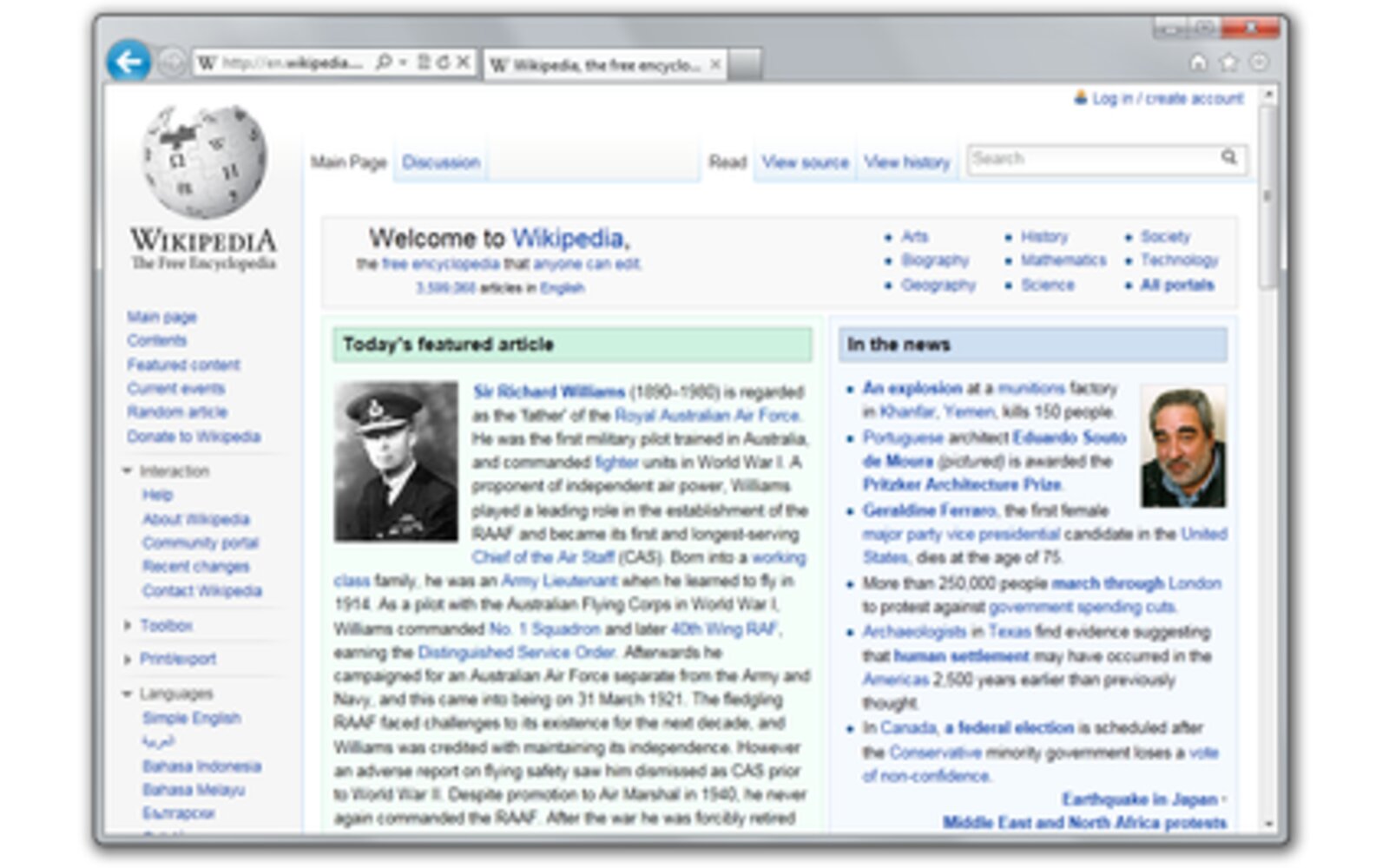This screenshot has height=868, width=1389.
Task: Open Featured content in sidebar
Action: [x=184, y=365]
